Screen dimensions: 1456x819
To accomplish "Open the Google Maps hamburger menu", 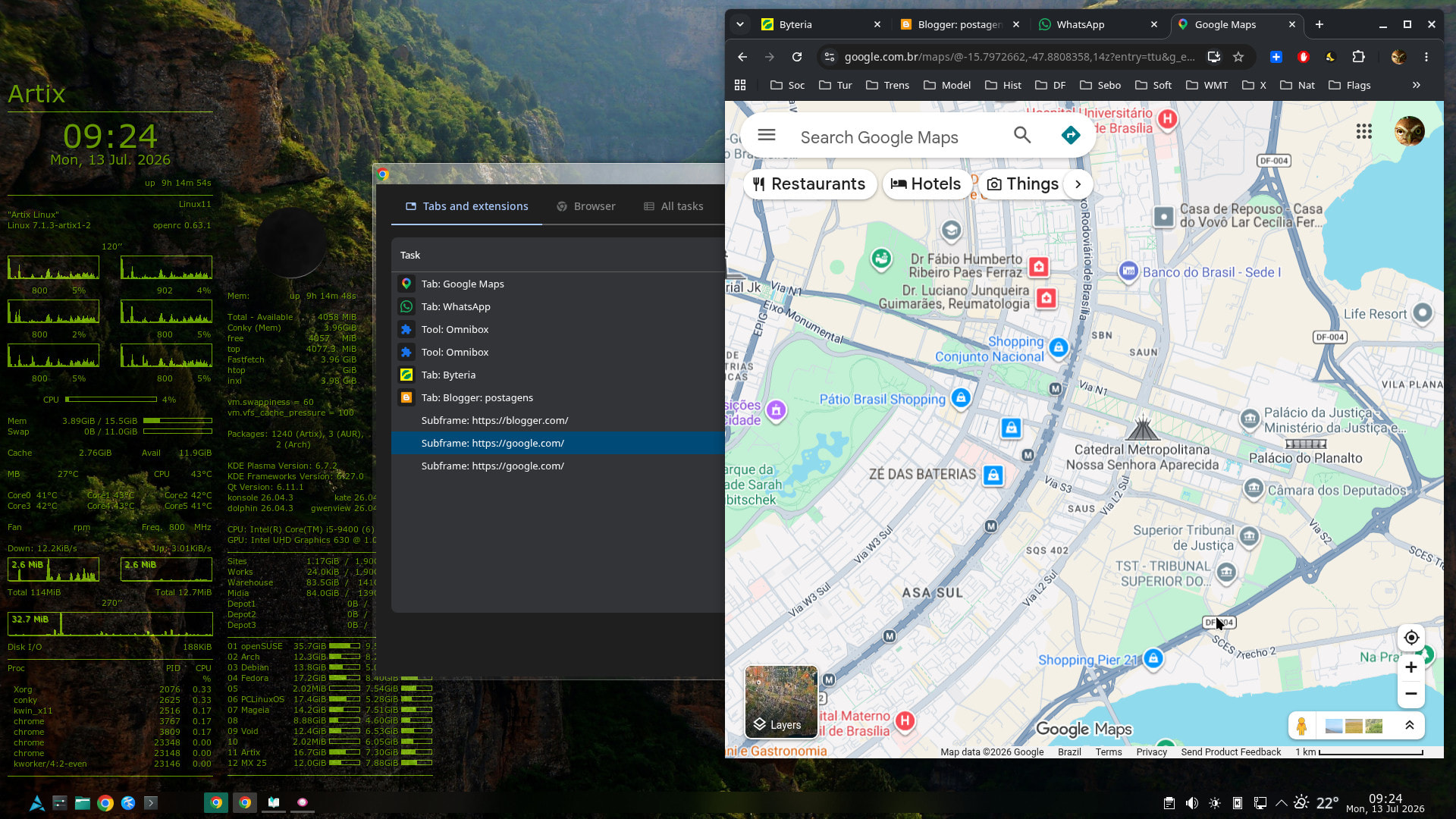I will coord(767,135).
